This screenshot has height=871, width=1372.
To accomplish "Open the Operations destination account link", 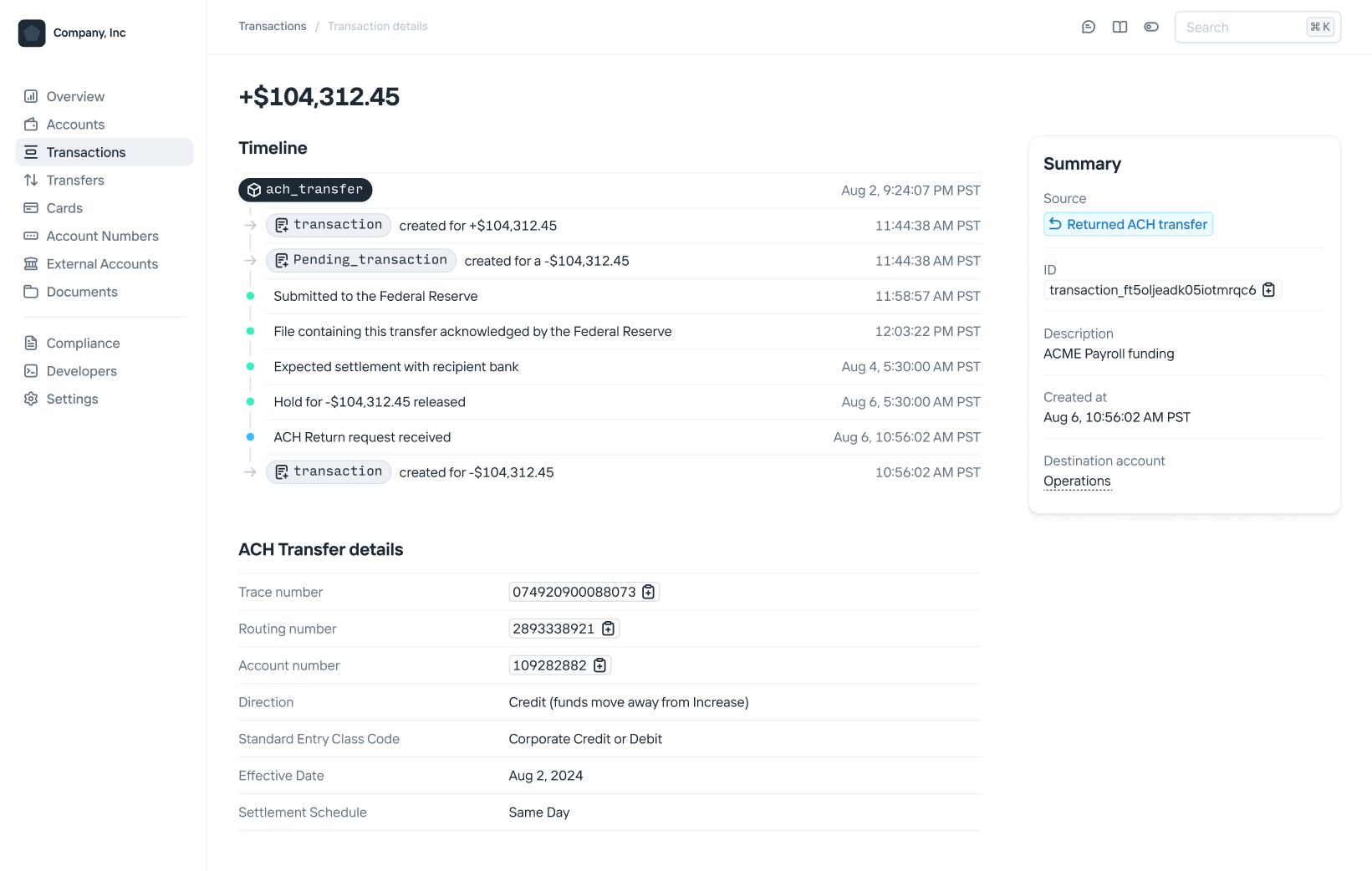I will [1077, 481].
